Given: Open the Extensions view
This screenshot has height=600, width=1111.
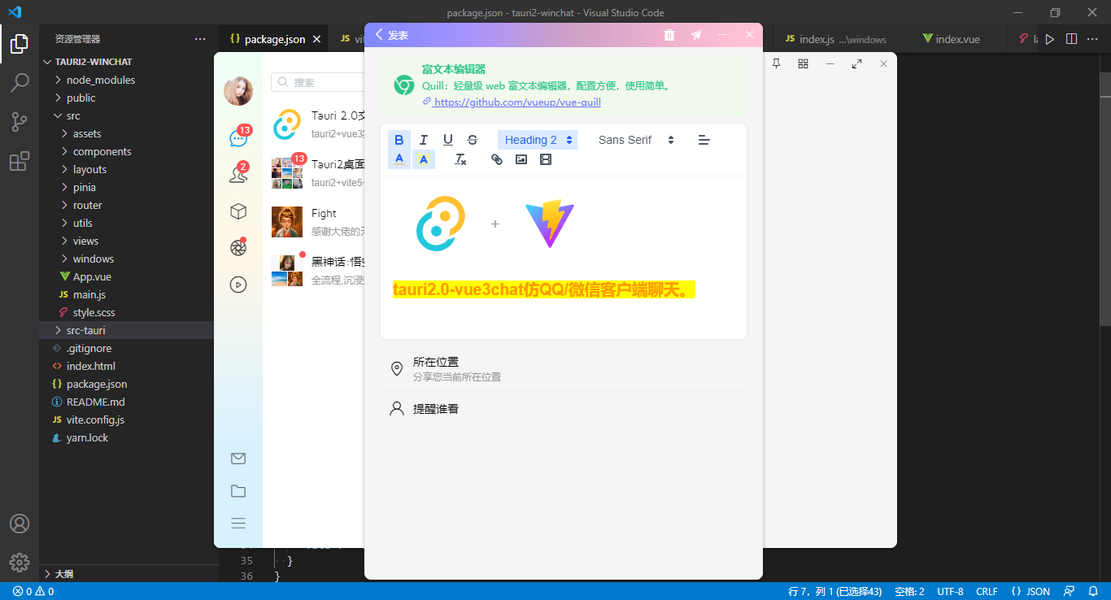Looking at the screenshot, I should (x=19, y=162).
